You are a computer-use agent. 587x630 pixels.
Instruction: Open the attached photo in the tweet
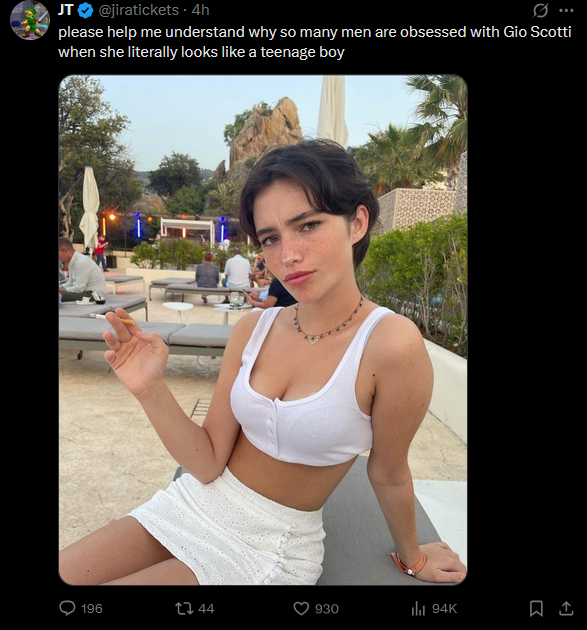click(x=263, y=329)
